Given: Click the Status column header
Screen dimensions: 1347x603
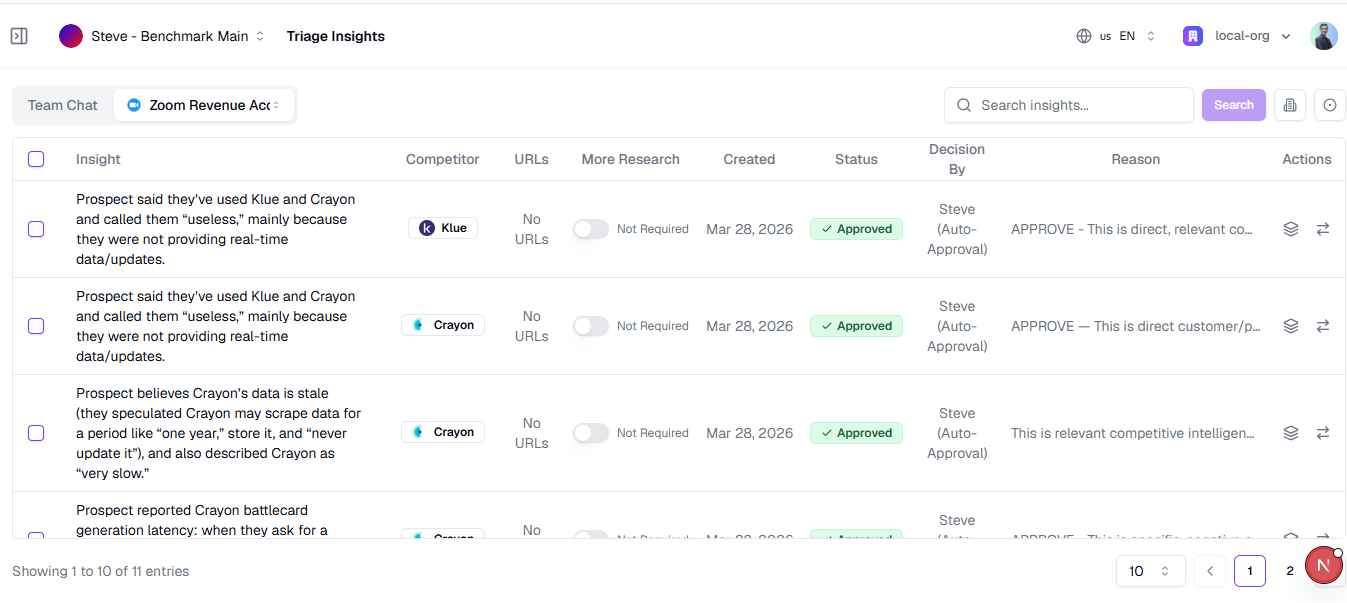Looking at the screenshot, I should pos(856,159).
